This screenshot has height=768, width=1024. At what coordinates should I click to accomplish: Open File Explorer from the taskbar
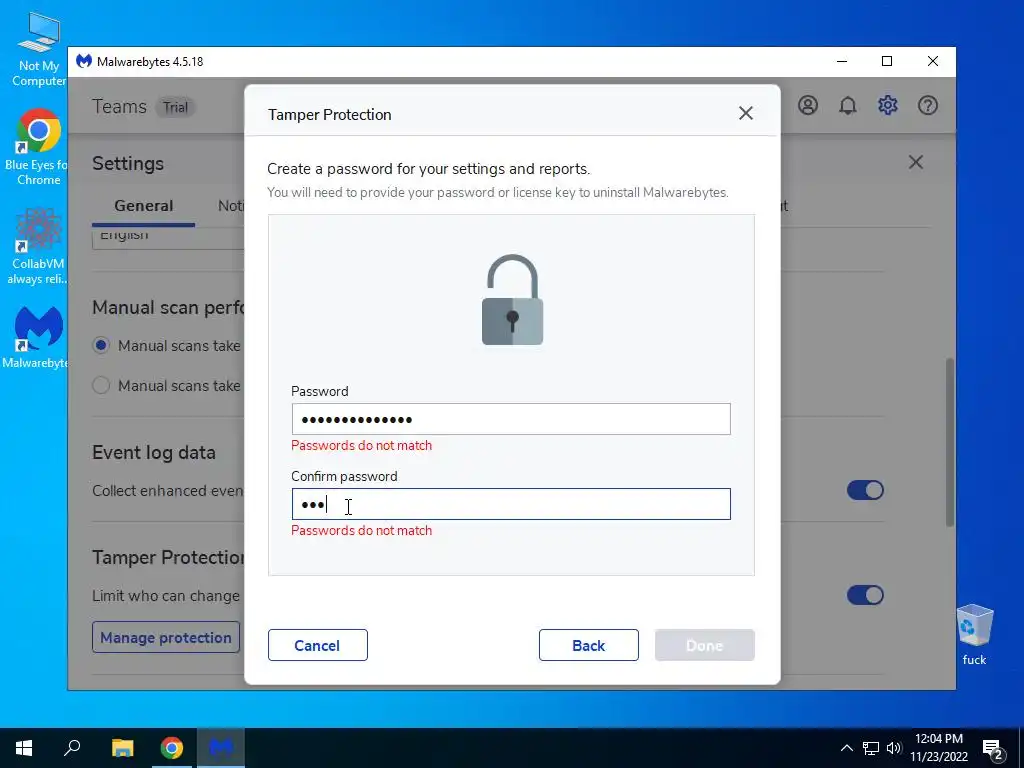tap(122, 748)
